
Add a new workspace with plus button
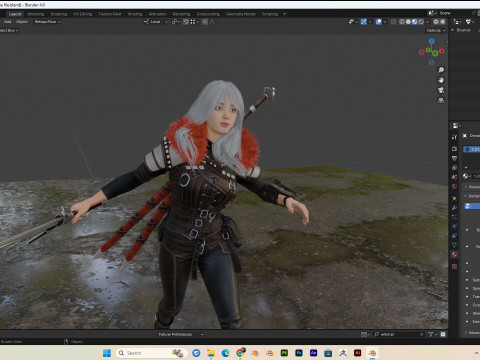click(x=284, y=14)
